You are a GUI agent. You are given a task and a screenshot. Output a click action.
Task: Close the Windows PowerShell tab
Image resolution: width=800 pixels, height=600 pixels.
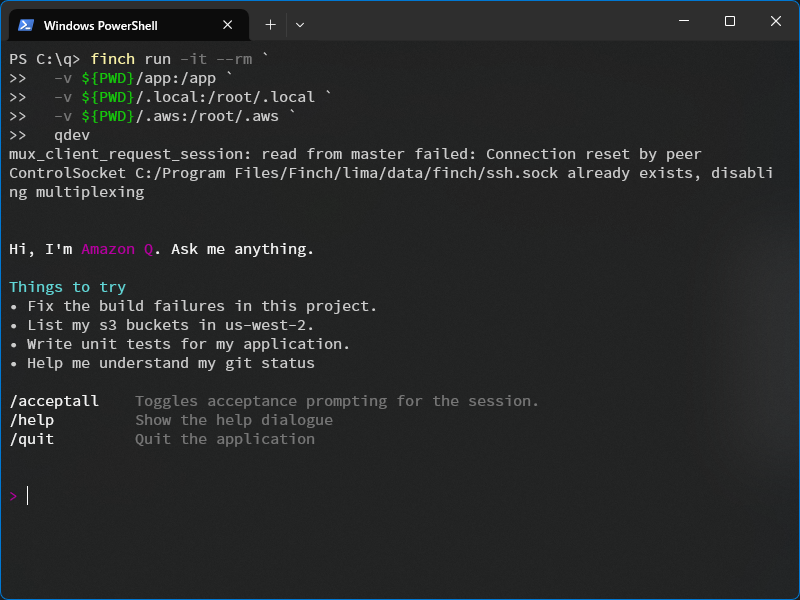226,24
